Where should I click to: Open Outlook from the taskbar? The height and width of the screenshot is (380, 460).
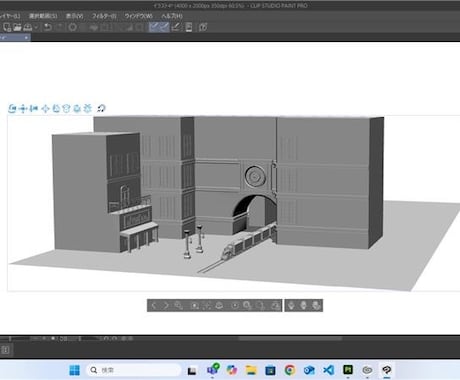pos(309,370)
